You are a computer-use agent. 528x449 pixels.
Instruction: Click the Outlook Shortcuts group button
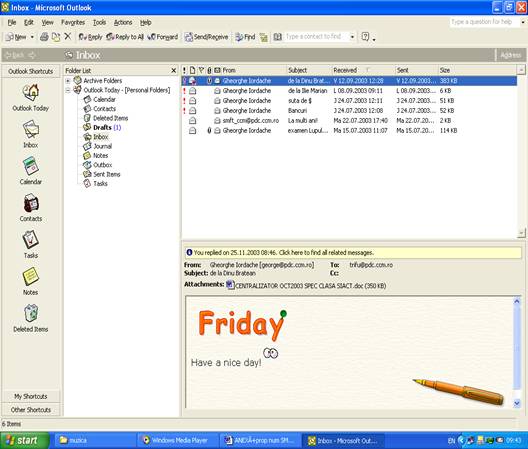tap(31, 71)
